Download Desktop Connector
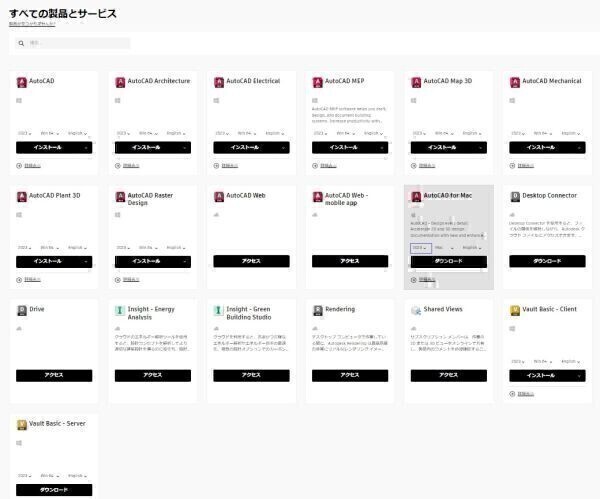600x499 pixels. coord(547,261)
